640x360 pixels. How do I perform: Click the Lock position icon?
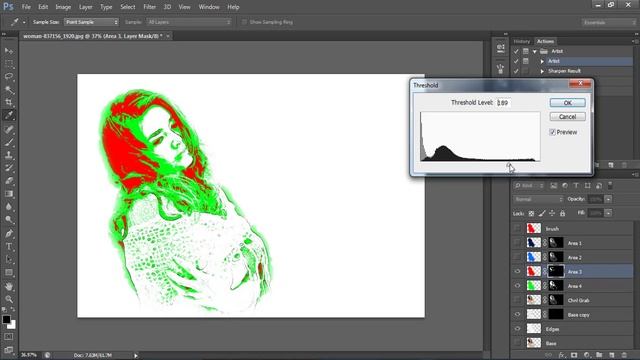(x=552, y=213)
